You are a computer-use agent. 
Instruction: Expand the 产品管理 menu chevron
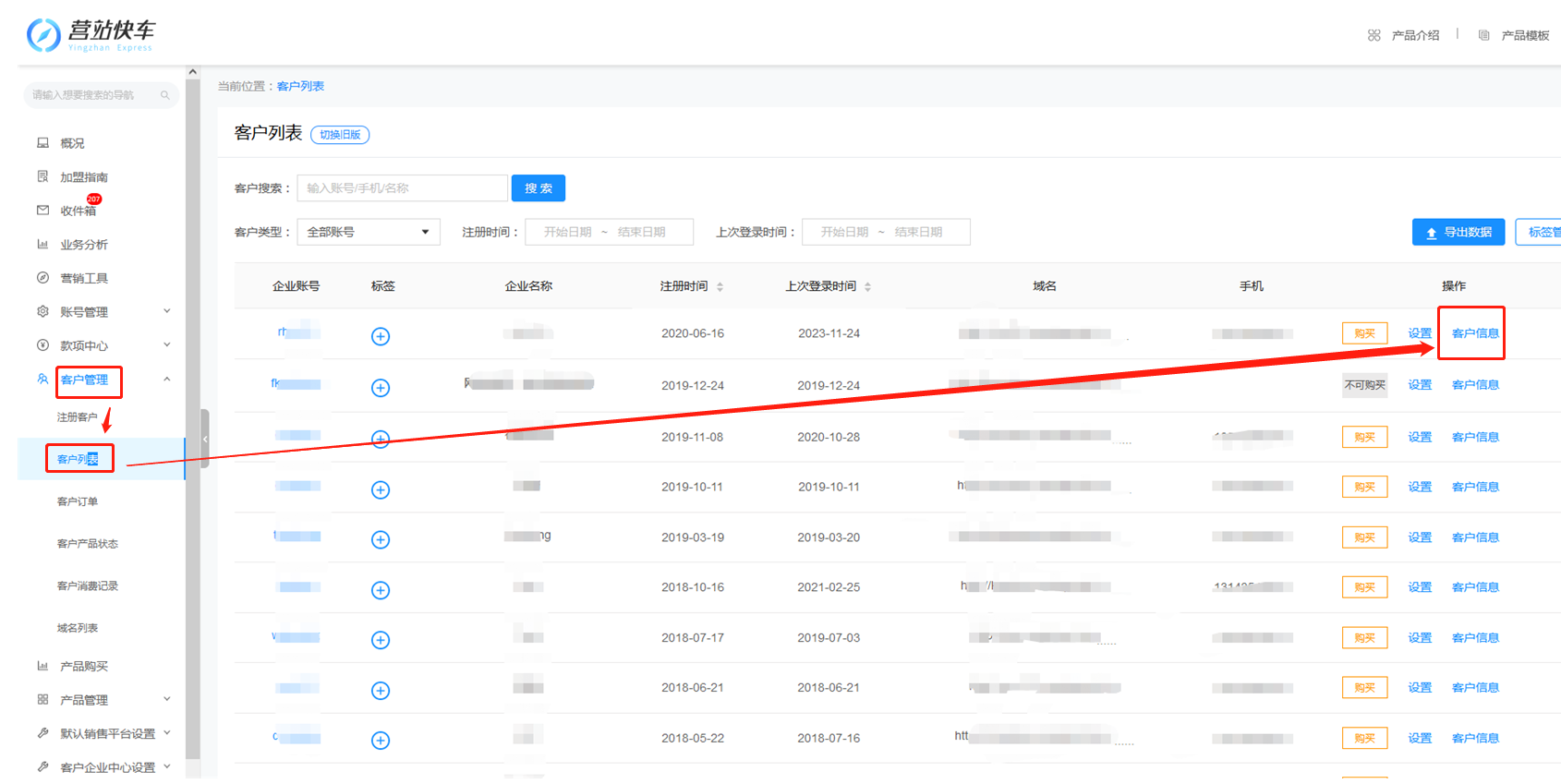pyautogui.click(x=167, y=699)
